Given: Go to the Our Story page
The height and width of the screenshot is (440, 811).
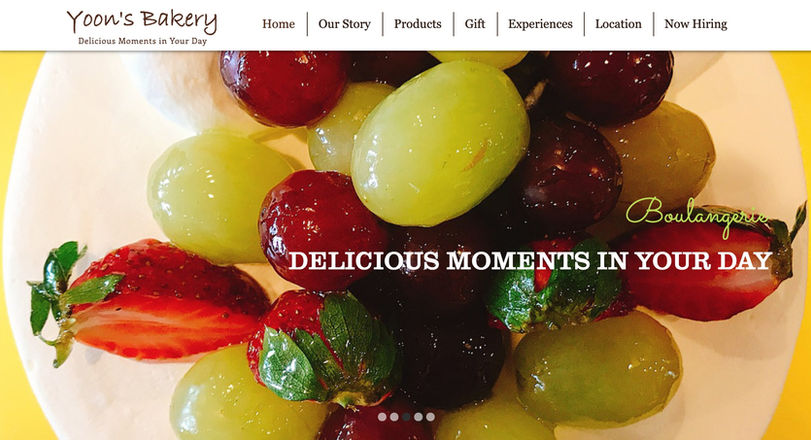Looking at the screenshot, I should [x=344, y=24].
